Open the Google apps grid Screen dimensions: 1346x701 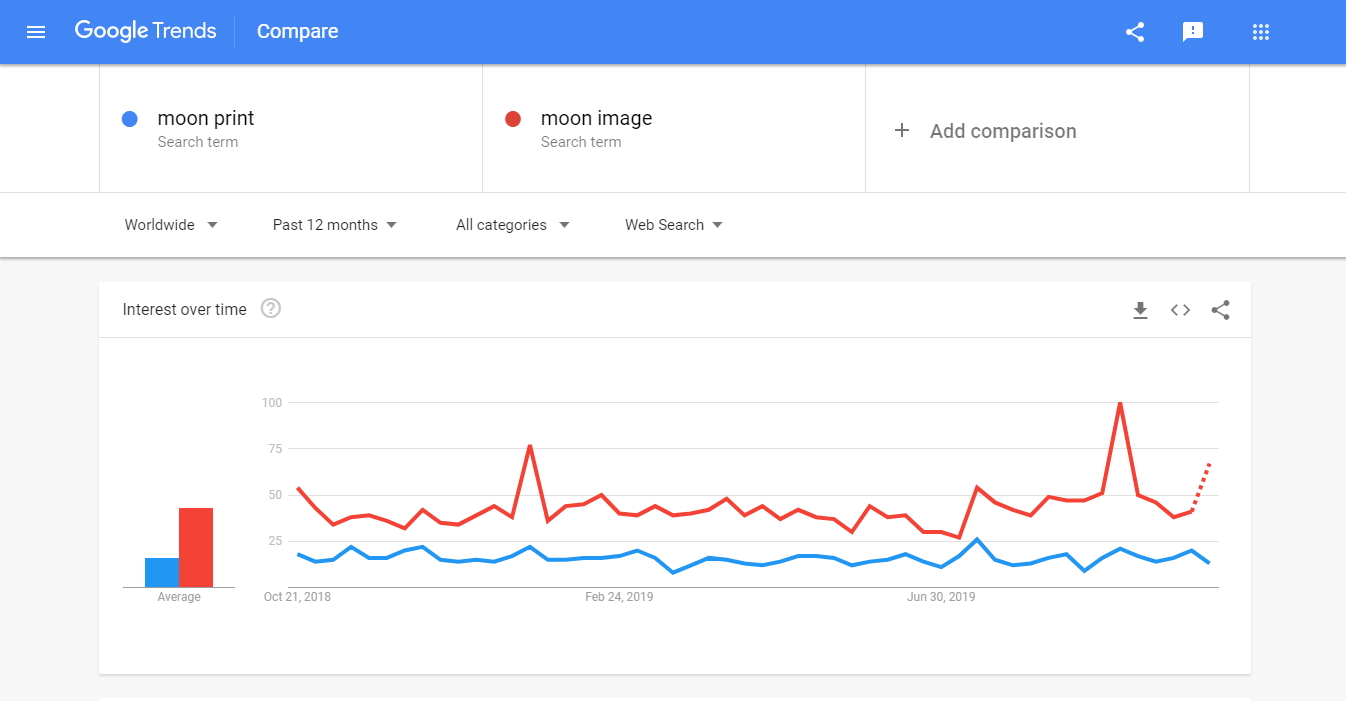1260,32
